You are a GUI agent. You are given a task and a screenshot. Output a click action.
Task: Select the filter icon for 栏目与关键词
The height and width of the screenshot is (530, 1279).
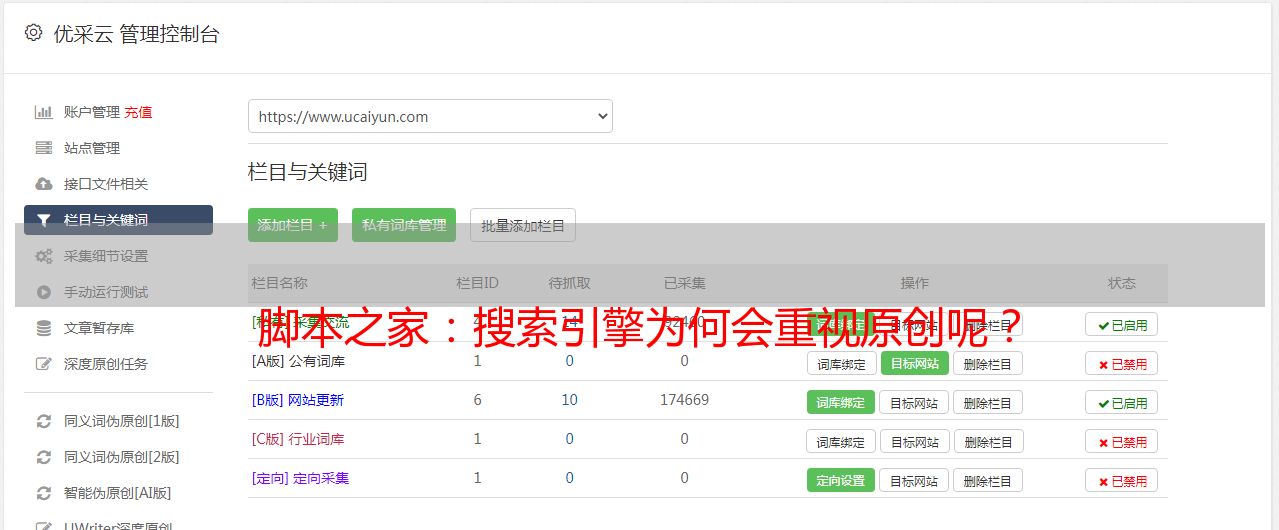click(43, 220)
